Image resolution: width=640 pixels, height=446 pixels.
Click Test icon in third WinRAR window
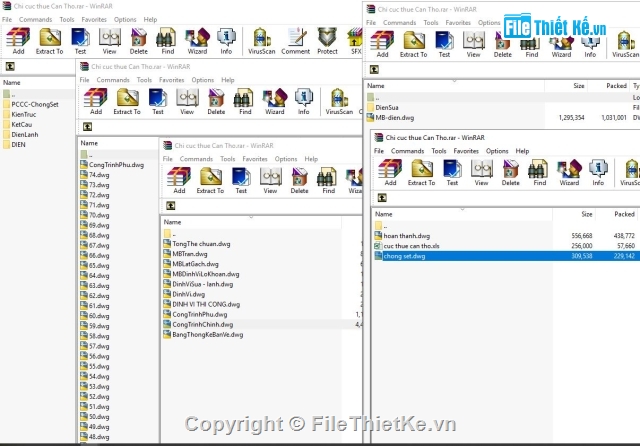241,180
